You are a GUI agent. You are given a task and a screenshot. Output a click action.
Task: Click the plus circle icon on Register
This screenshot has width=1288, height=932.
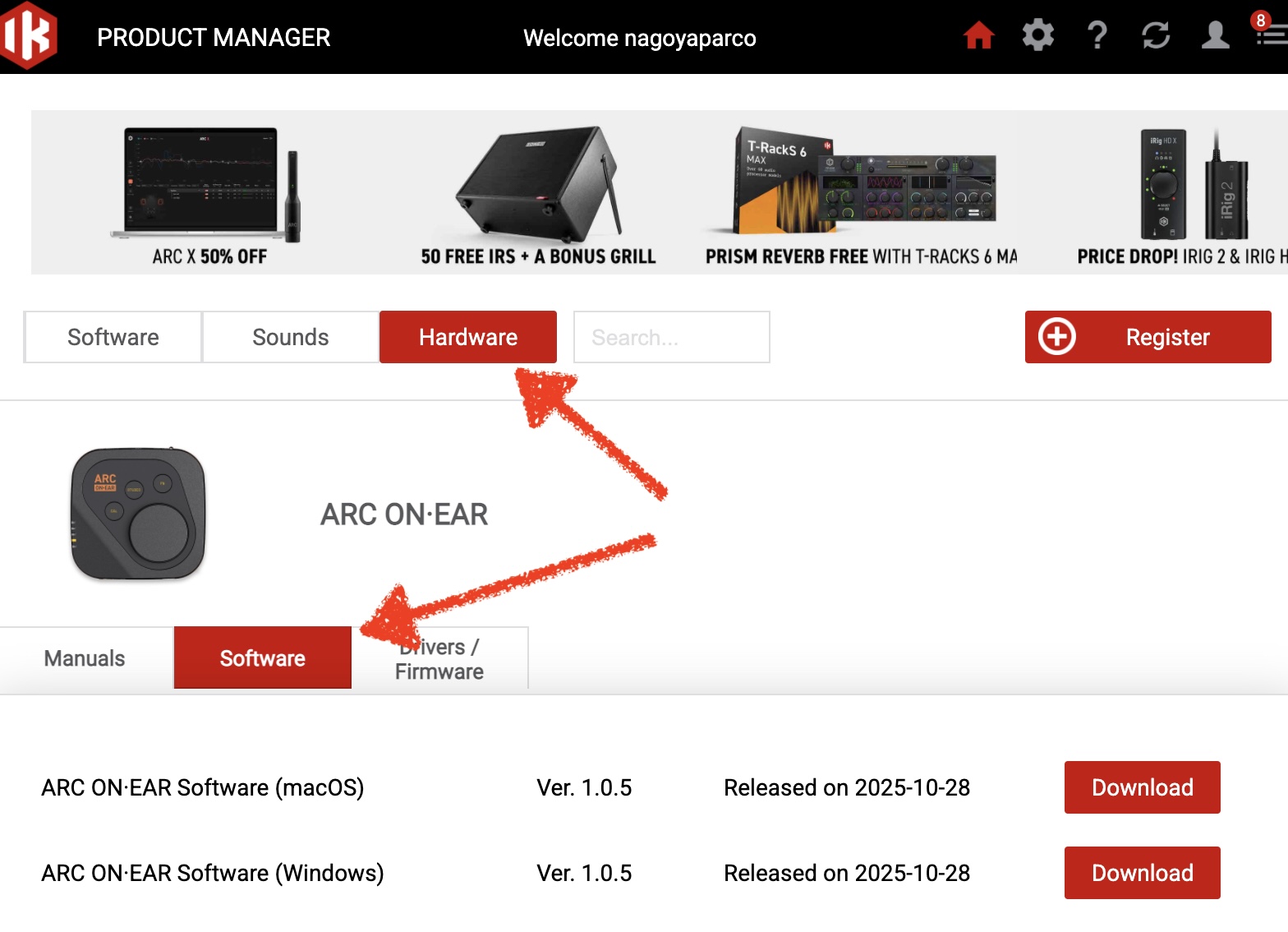[x=1056, y=337]
